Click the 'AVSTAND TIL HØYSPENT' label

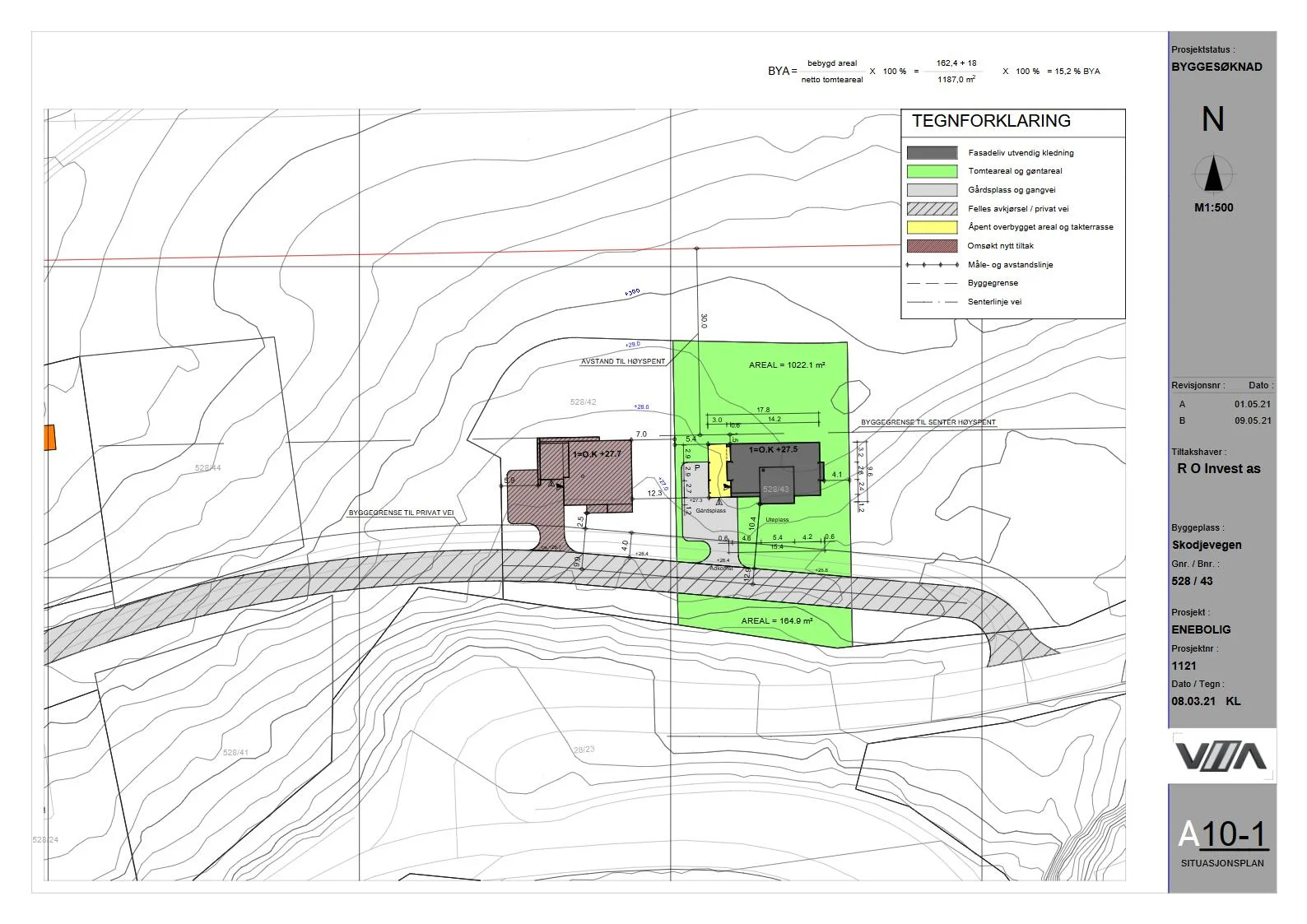coord(623,361)
